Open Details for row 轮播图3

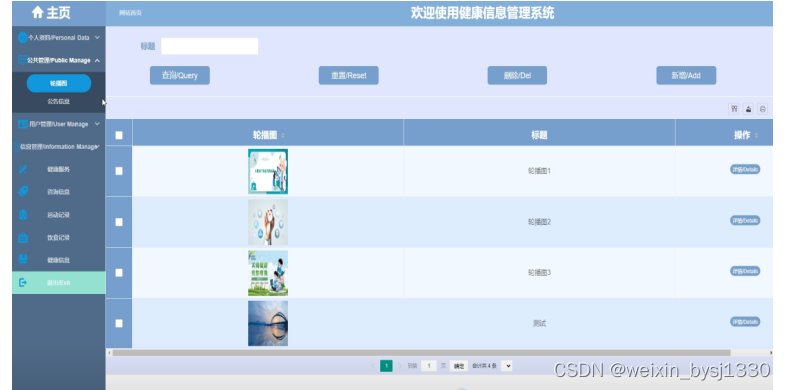(745, 271)
